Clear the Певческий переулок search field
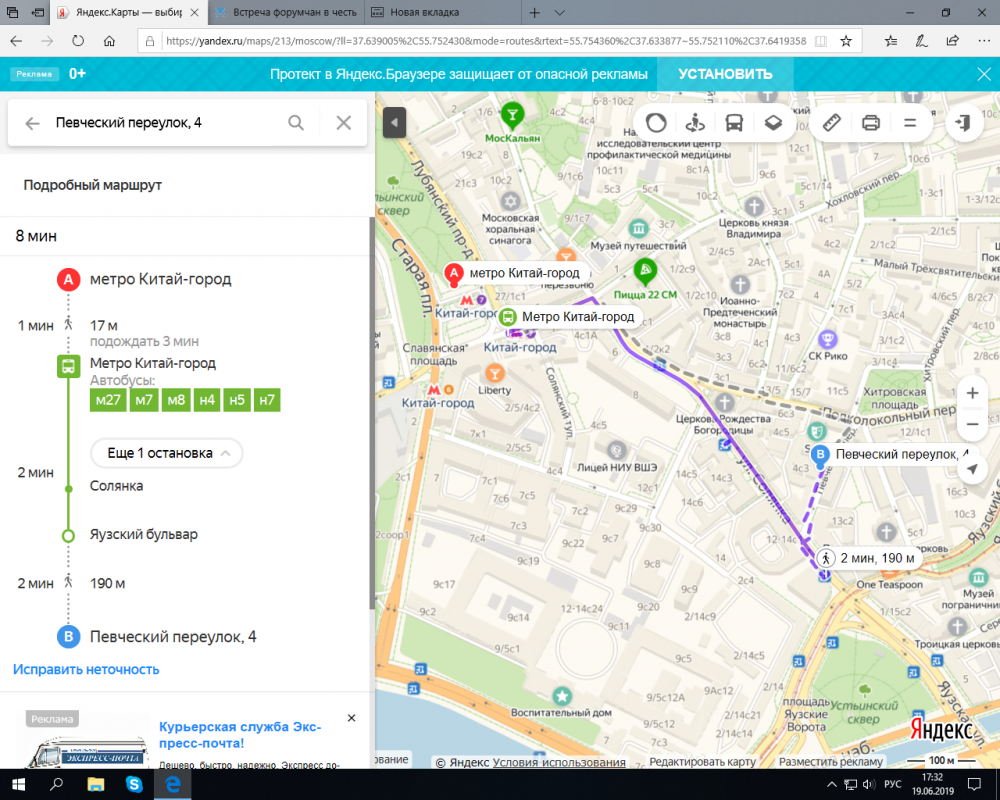Image resolution: width=1000 pixels, height=800 pixels. [x=344, y=123]
